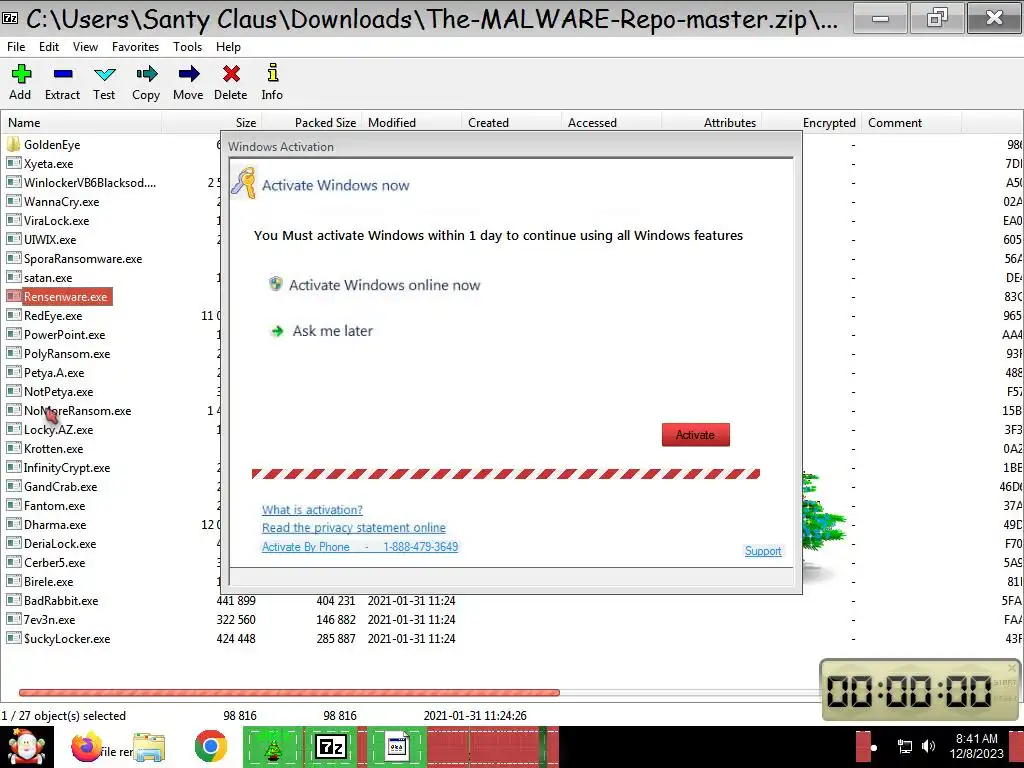Click the Support link
The image size is (1024, 768).
[x=763, y=551]
